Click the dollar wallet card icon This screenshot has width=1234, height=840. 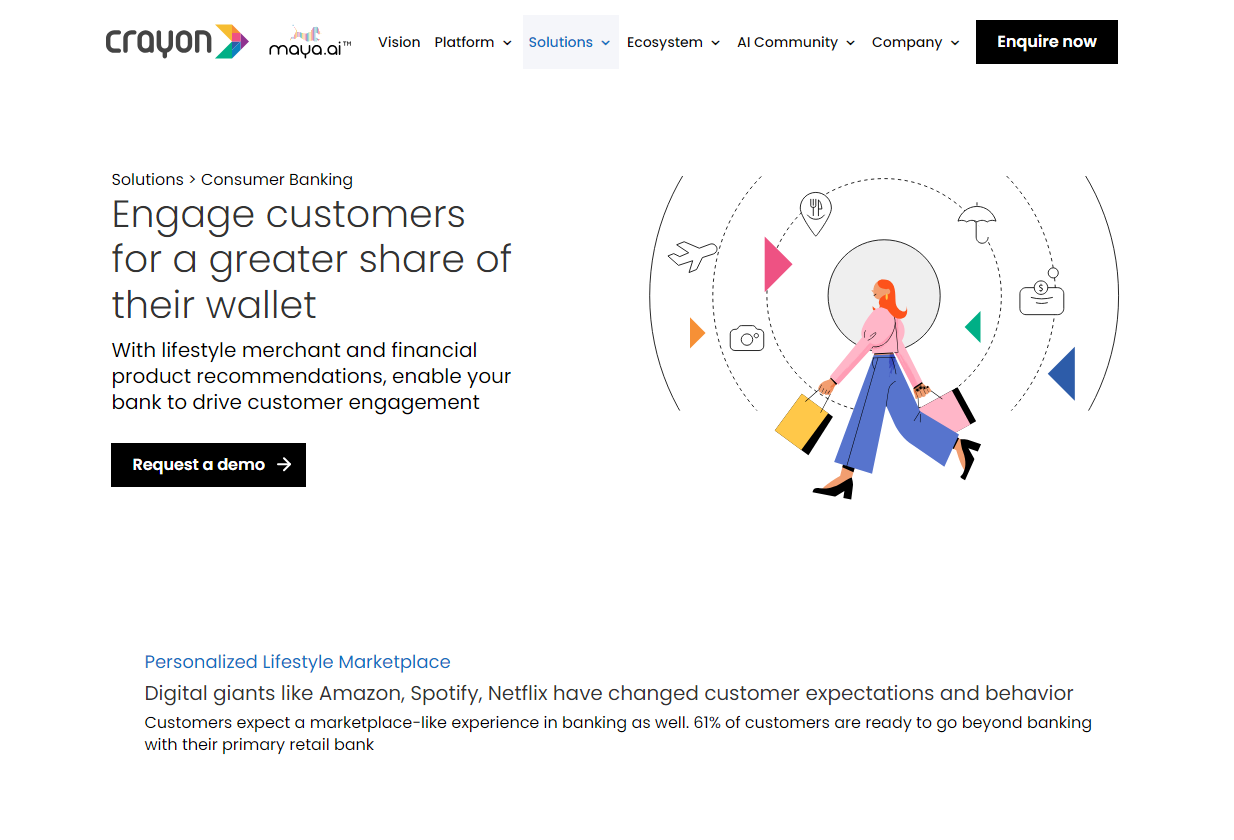(1041, 295)
